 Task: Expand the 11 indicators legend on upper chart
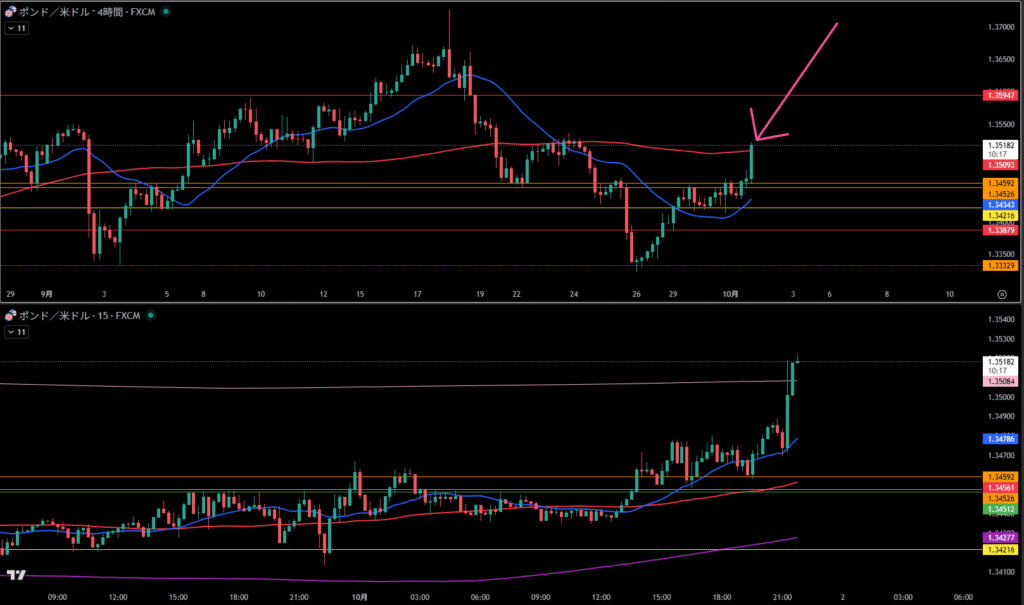[x=17, y=28]
